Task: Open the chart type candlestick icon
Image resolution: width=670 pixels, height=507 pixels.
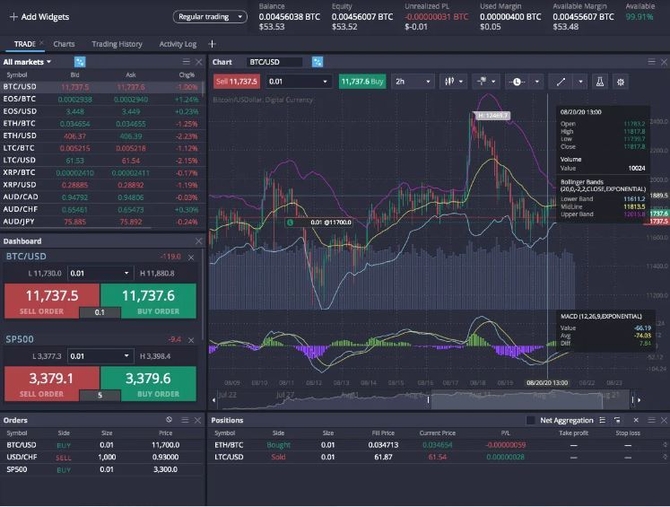Action: [449, 82]
